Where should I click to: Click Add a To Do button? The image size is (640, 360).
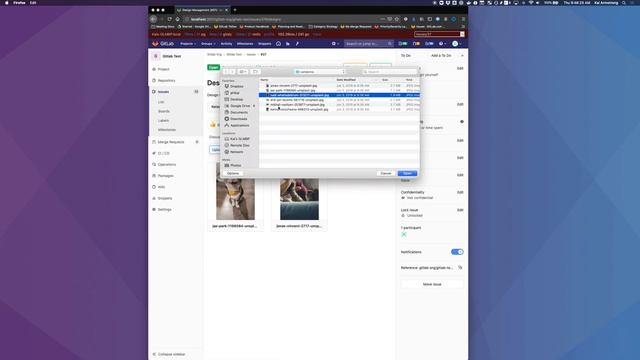point(441,56)
